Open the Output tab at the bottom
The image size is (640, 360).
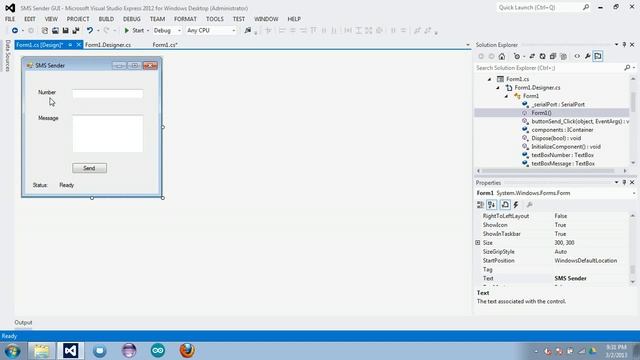click(x=23, y=322)
